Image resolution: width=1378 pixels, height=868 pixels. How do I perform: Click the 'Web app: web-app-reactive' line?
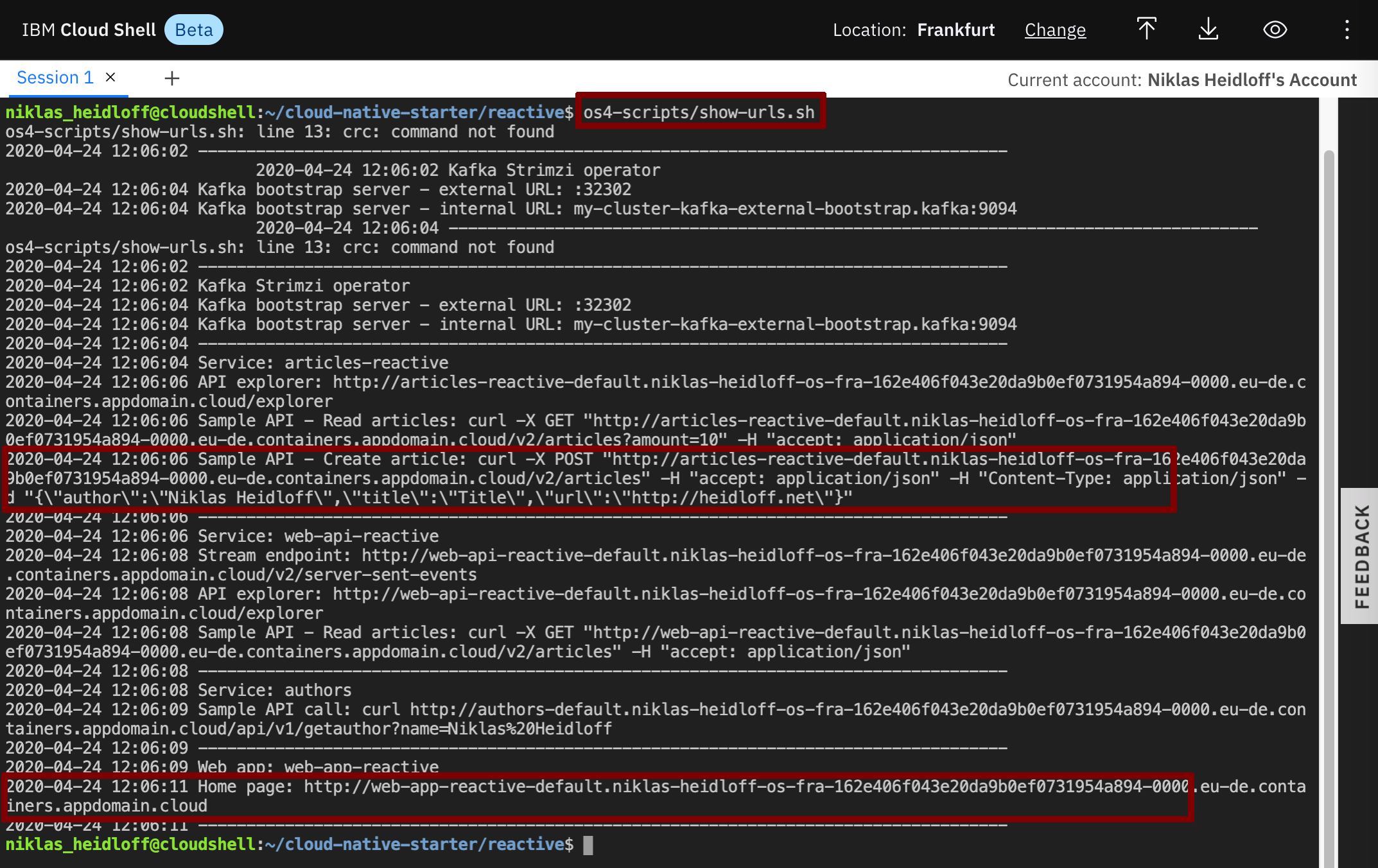point(222,767)
